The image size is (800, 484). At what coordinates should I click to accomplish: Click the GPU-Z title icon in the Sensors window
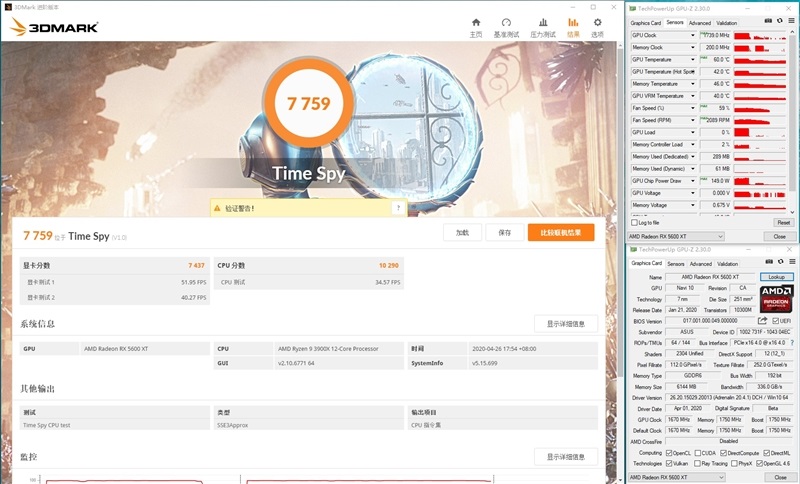point(633,9)
